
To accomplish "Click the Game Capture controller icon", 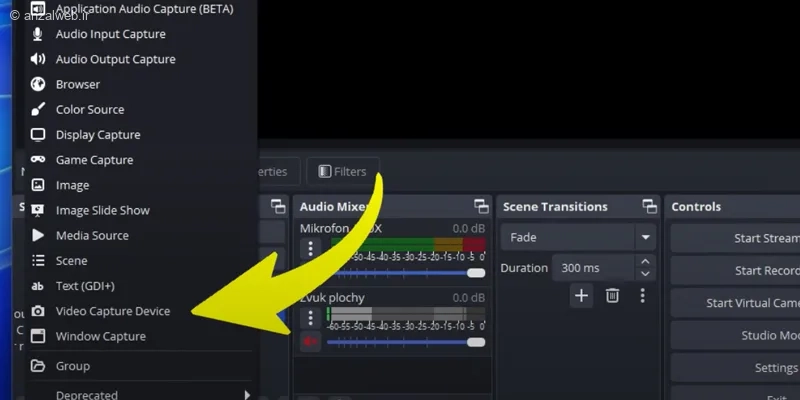I will click(x=38, y=160).
